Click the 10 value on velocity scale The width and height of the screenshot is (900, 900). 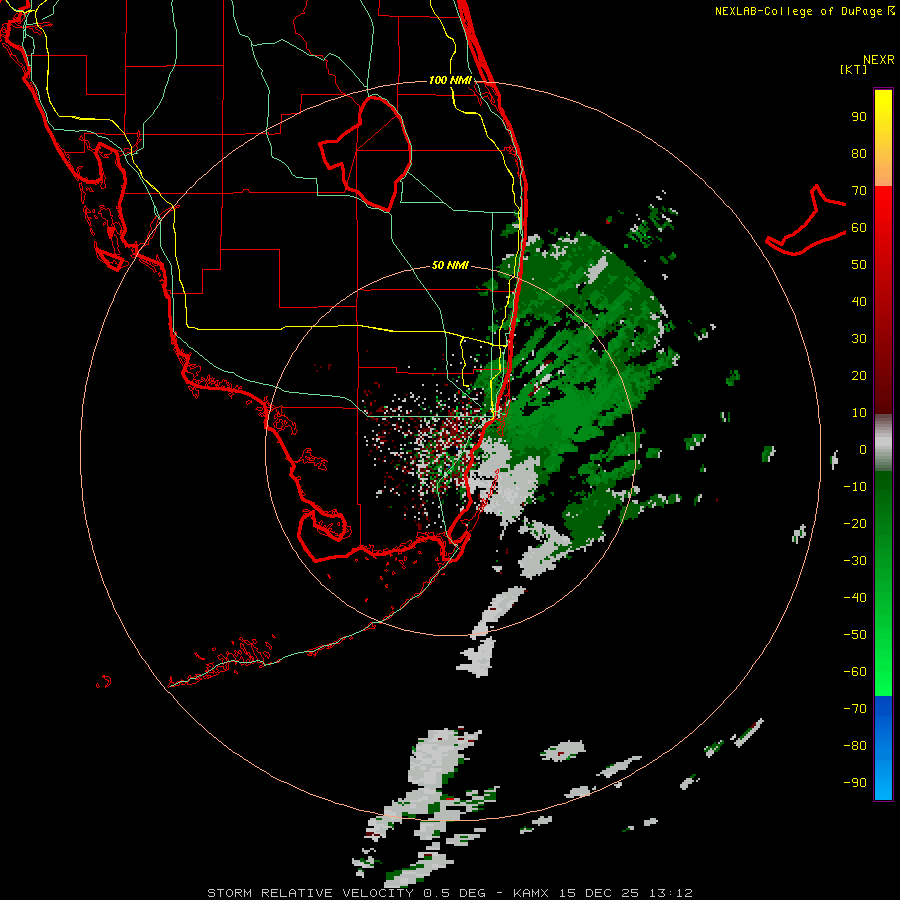click(859, 413)
